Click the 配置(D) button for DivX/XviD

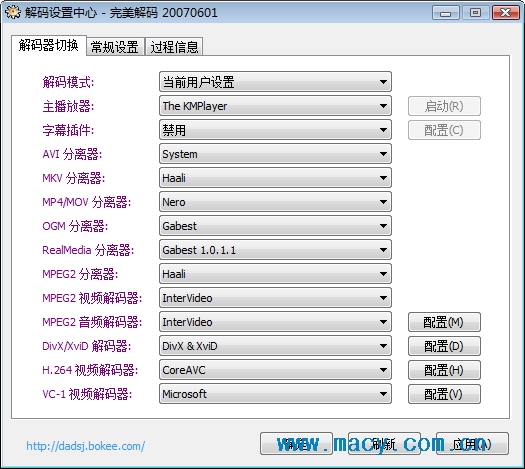point(444,346)
